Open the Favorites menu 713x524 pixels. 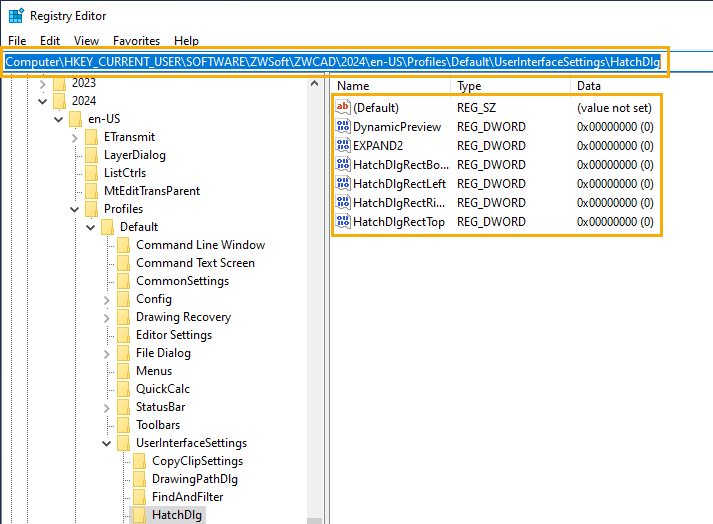coord(136,41)
